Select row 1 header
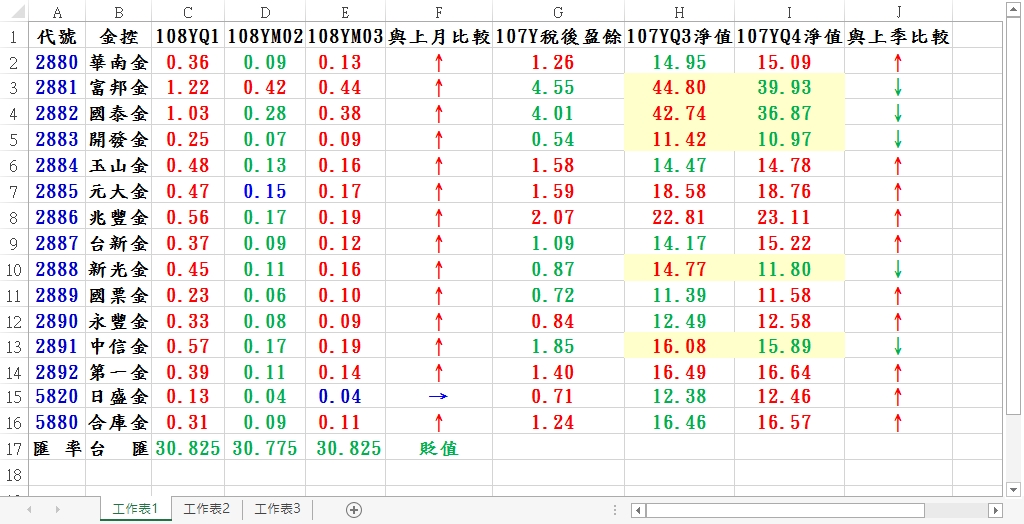The image size is (1024, 524). point(14,37)
